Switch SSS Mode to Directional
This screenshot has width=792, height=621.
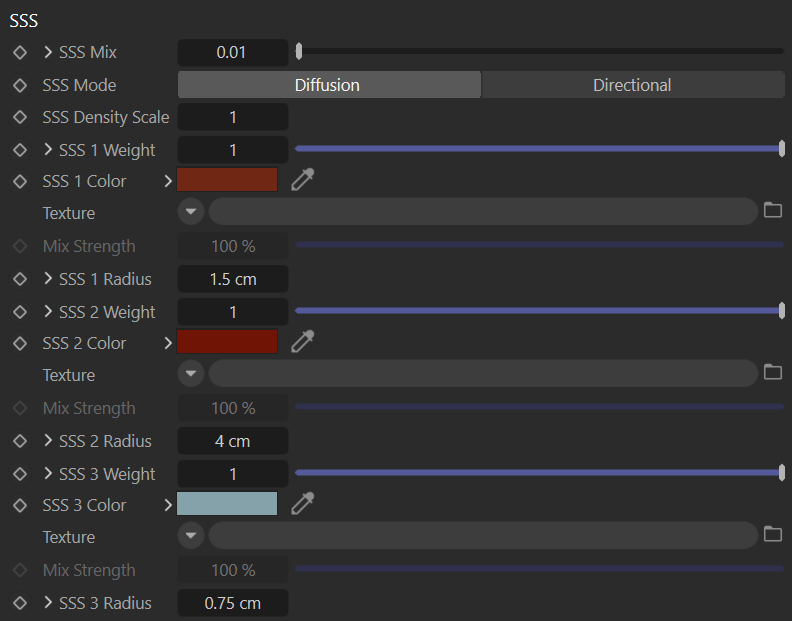633,85
